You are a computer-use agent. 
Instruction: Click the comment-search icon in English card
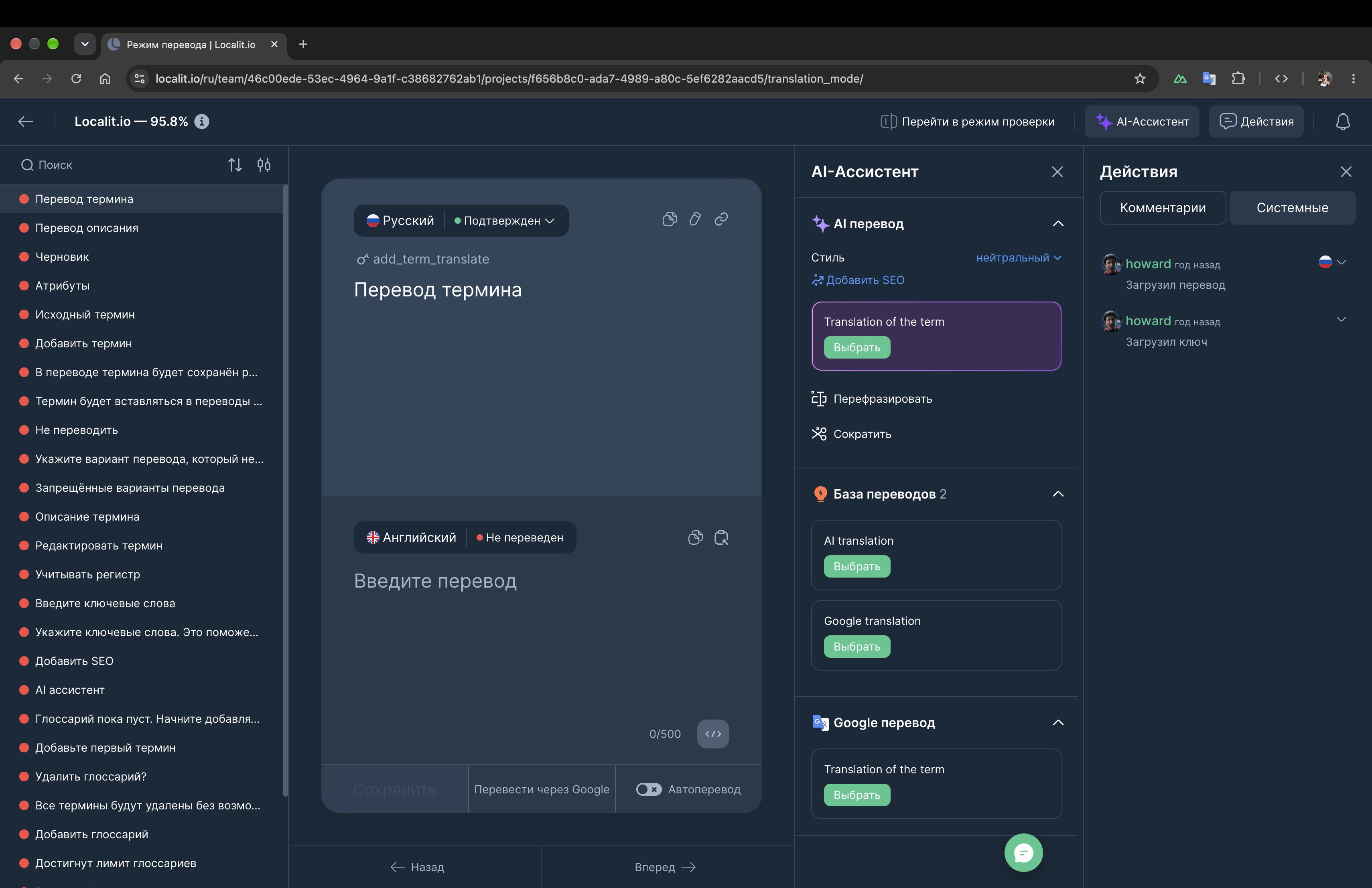pyautogui.click(x=721, y=537)
